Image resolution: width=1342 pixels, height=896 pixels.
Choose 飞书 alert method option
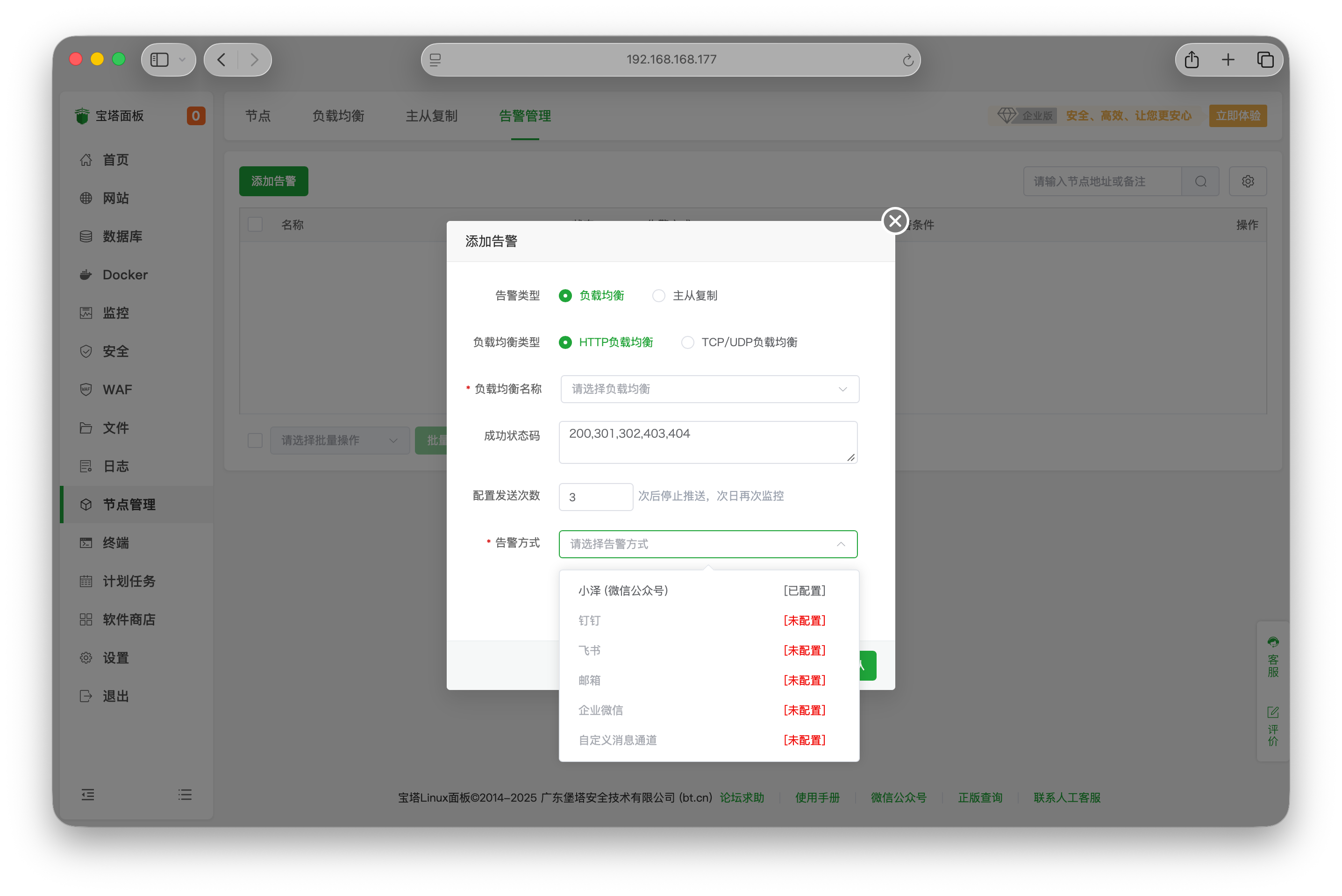708,650
